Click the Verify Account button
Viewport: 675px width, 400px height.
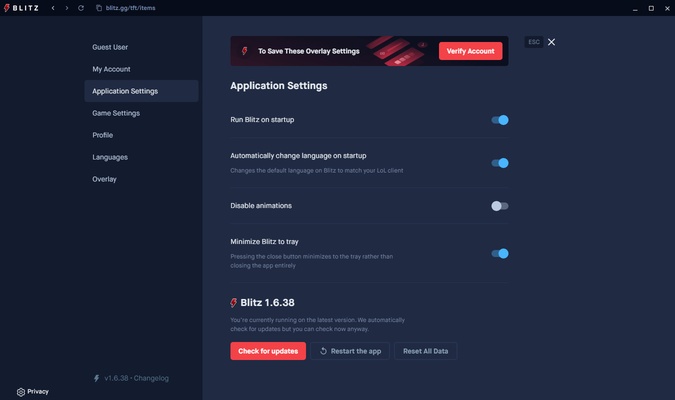[470, 51]
